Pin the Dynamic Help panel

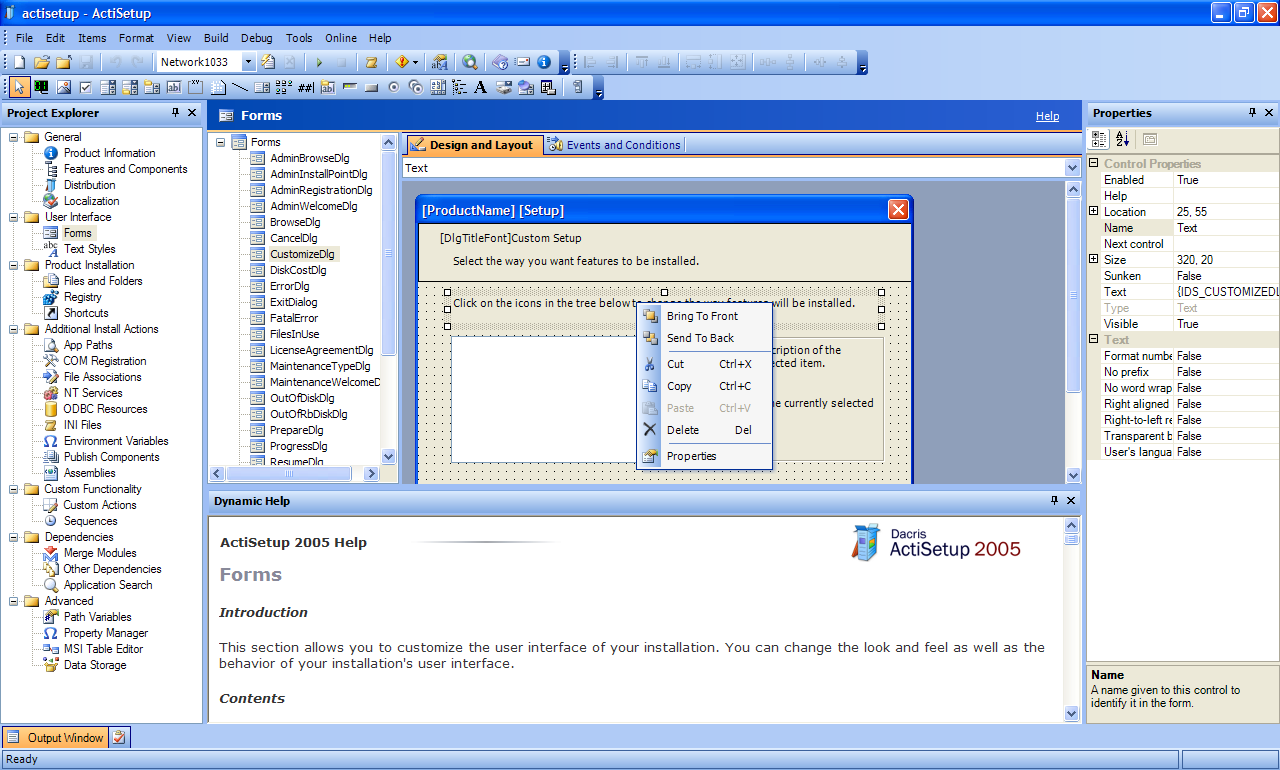pyautogui.click(x=1054, y=500)
